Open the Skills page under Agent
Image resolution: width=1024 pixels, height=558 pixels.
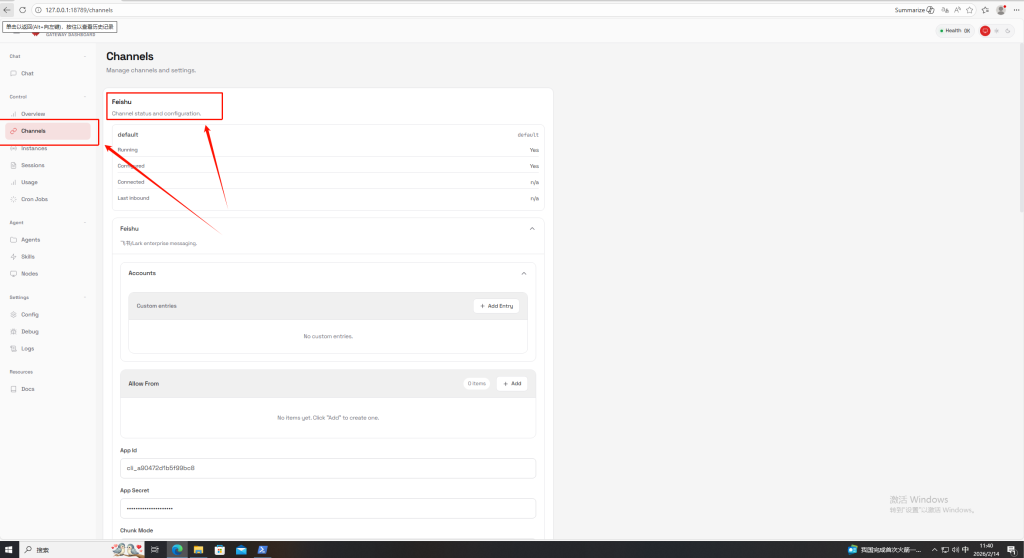coord(27,257)
